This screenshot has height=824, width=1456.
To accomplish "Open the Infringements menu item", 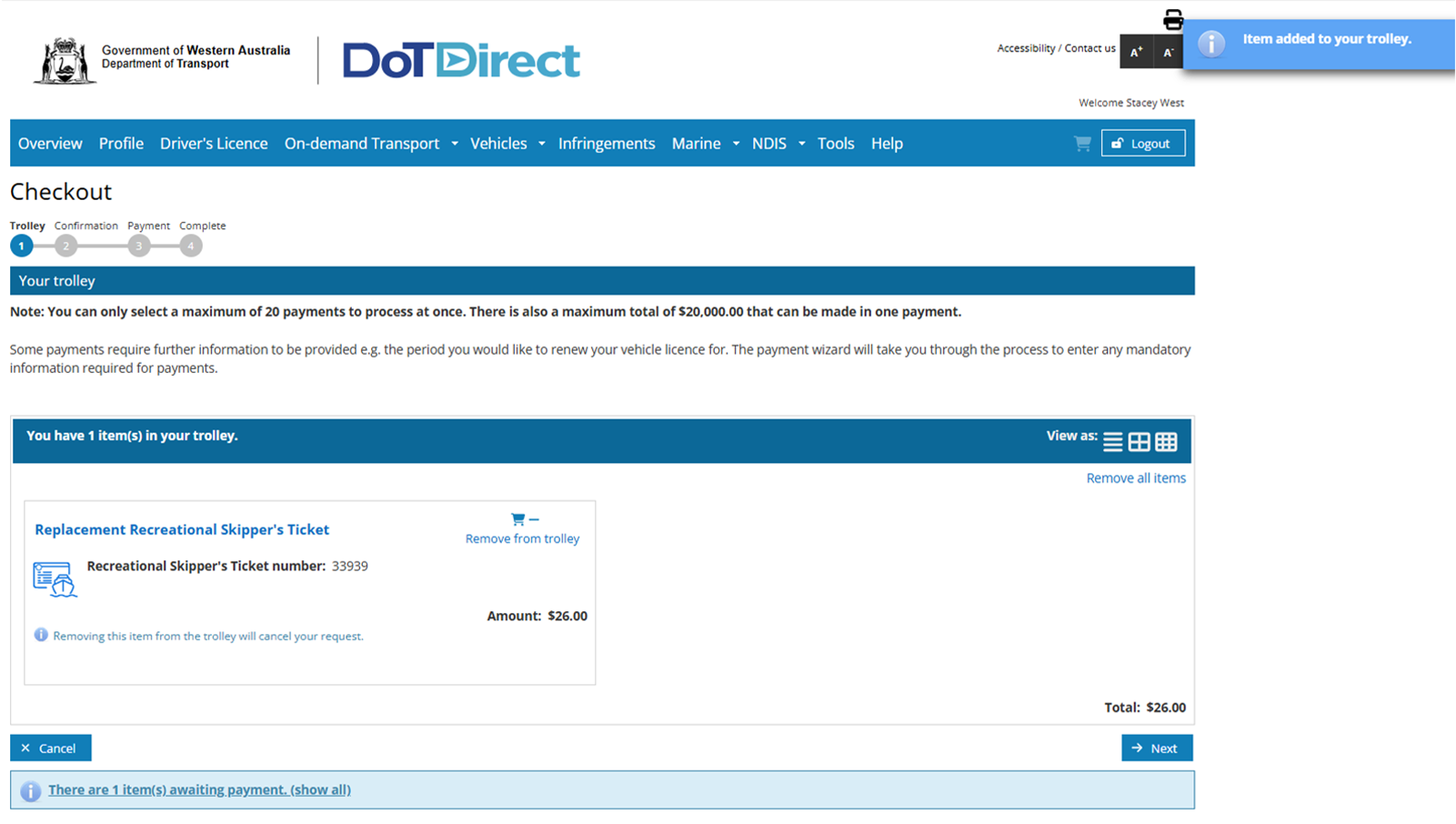I will [606, 144].
